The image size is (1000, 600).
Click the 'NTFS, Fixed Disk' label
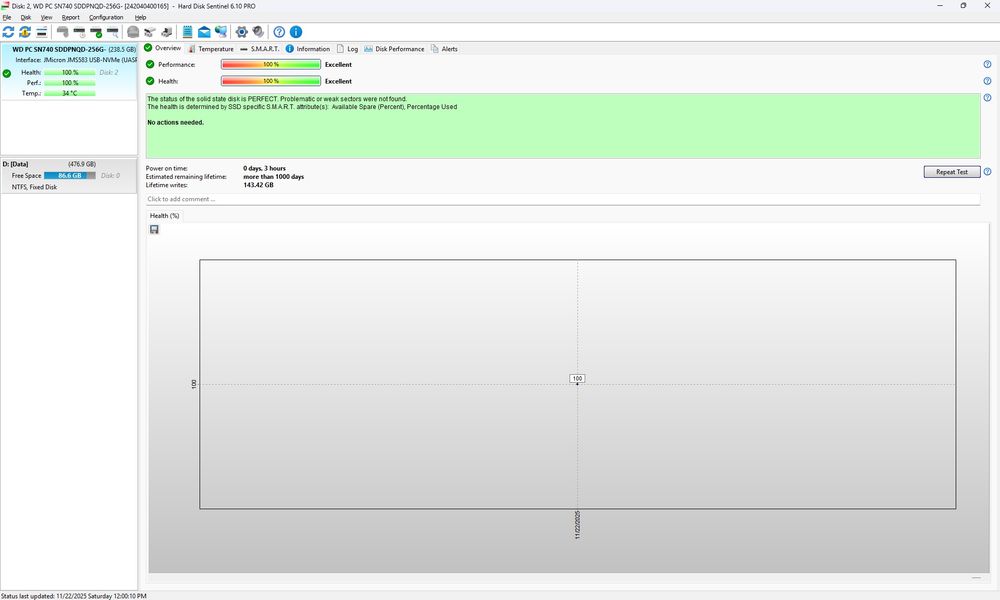coord(34,187)
